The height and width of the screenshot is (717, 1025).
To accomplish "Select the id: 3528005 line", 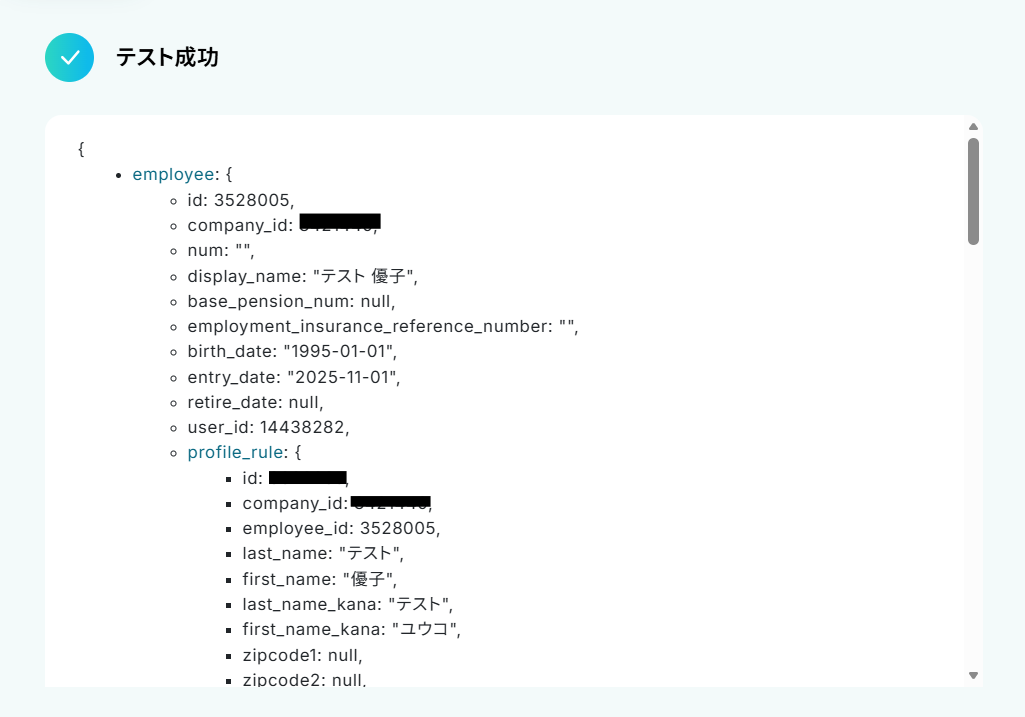I will click(241, 200).
